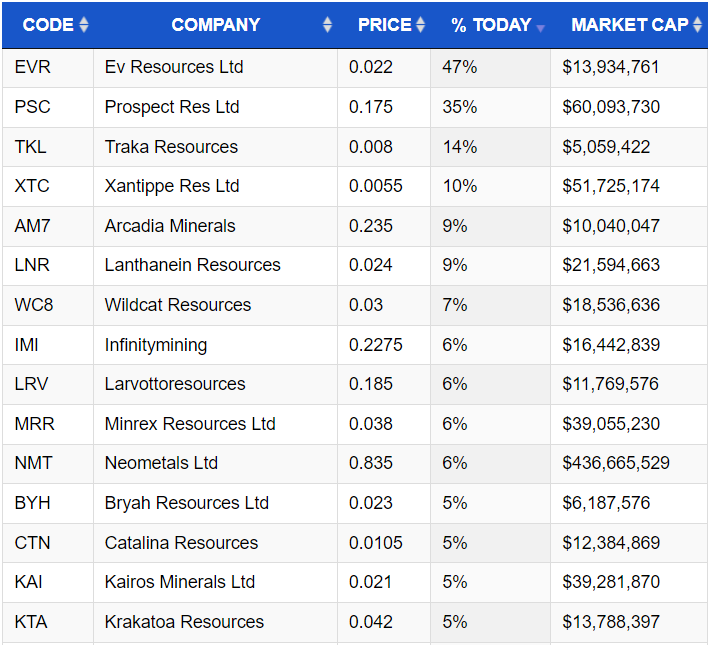Open Xantippe Res Ltd row
712x645 pixels.
click(172, 186)
